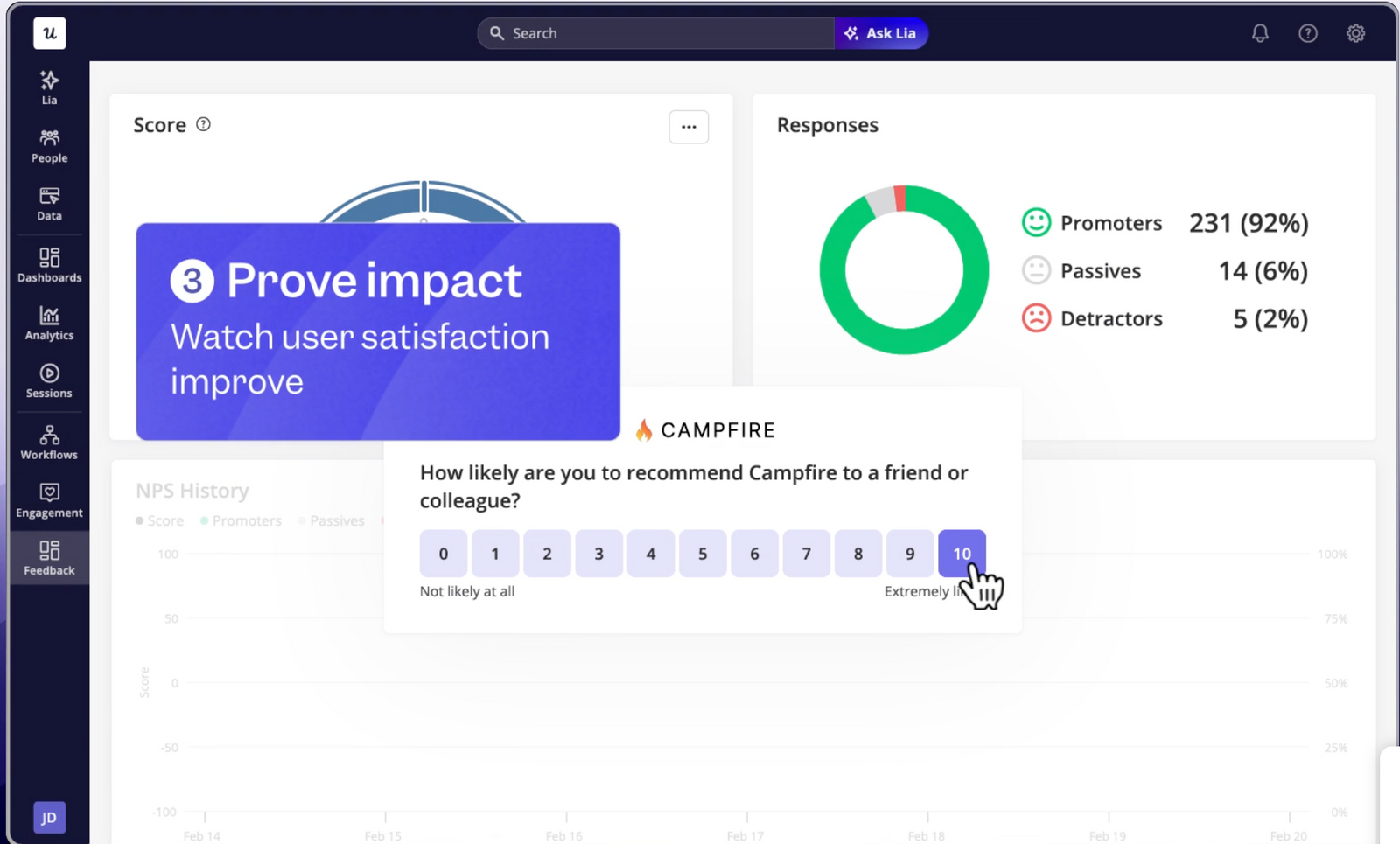Select rating 4 in the survey

tap(651, 554)
